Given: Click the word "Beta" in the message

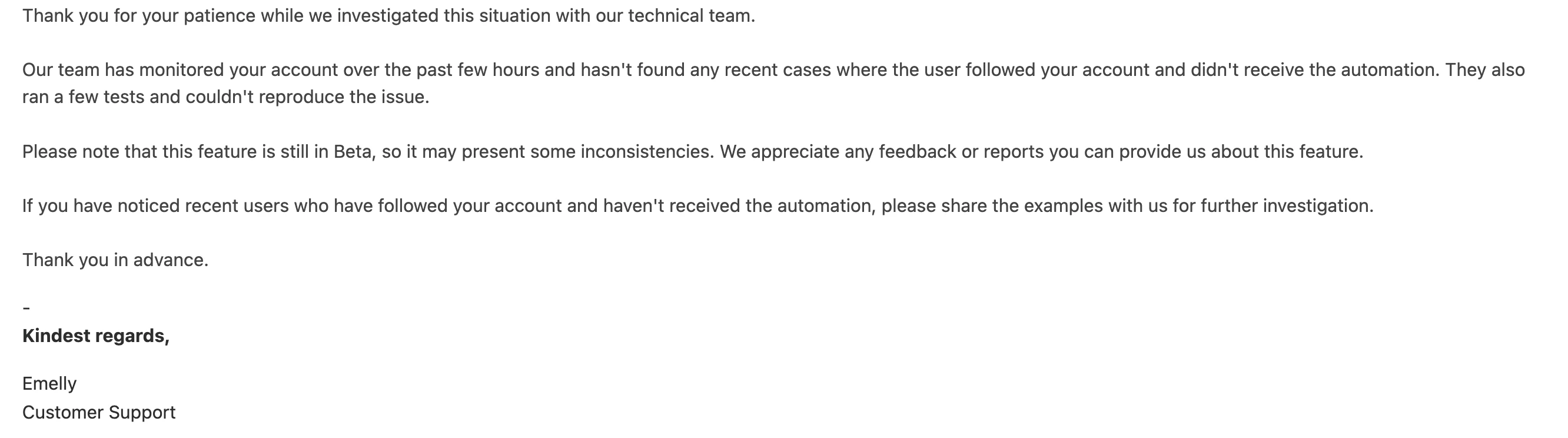Looking at the screenshot, I should [x=353, y=152].
